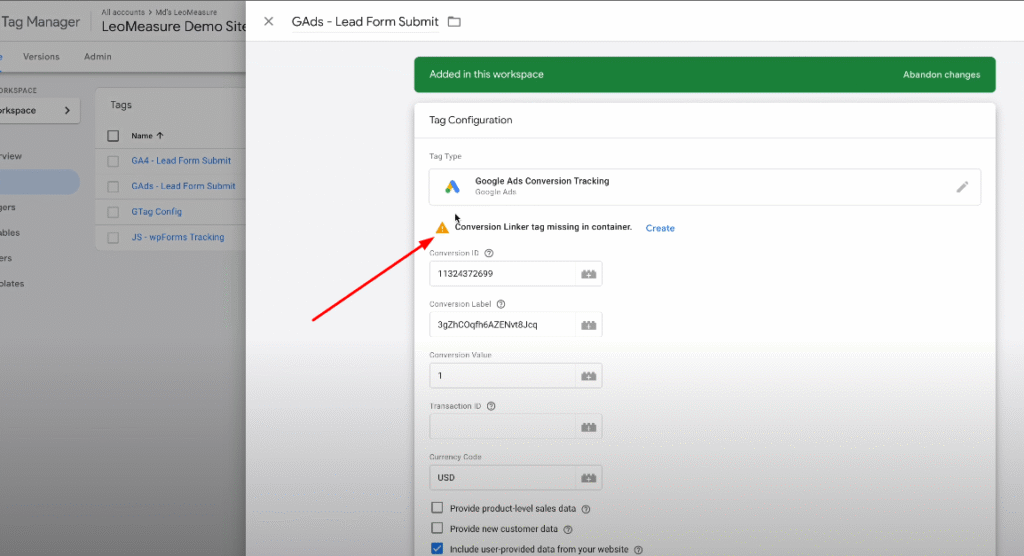This screenshot has height=556, width=1024.
Task: Open help for user-provided data option
Action: pyautogui.click(x=638, y=550)
